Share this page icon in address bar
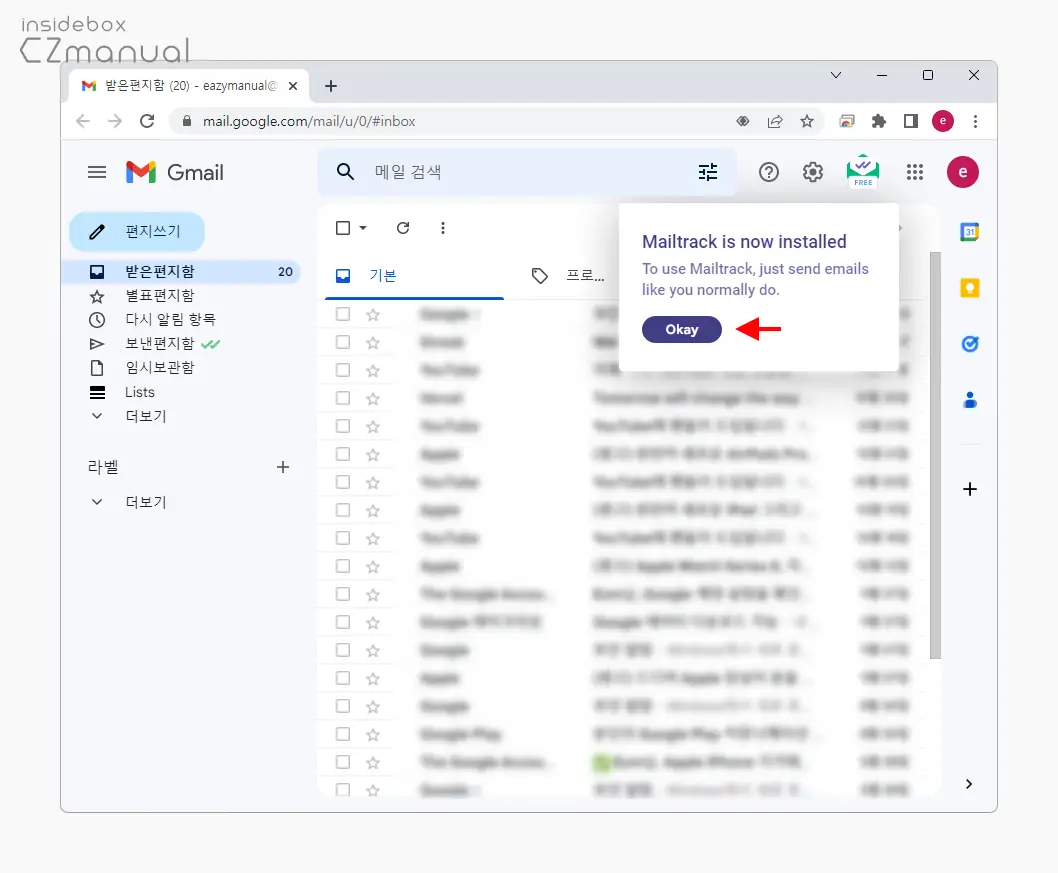The height and width of the screenshot is (873, 1058). pos(775,121)
